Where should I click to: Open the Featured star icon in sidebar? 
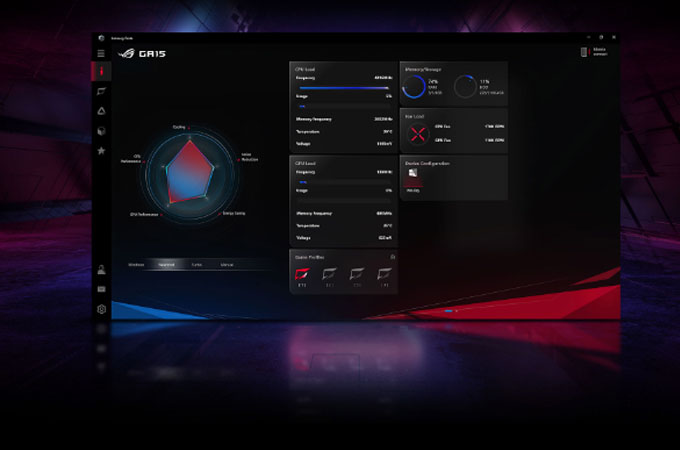click(101, 150)
